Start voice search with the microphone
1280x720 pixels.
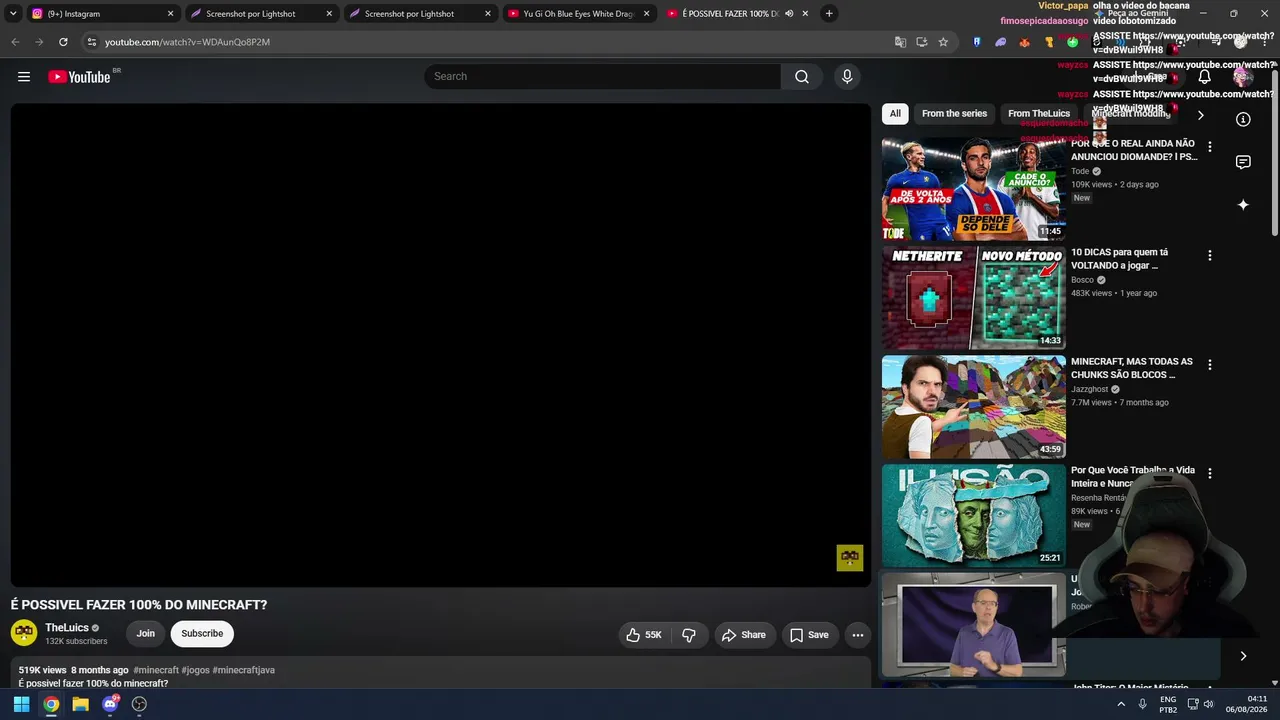[847, 77]
